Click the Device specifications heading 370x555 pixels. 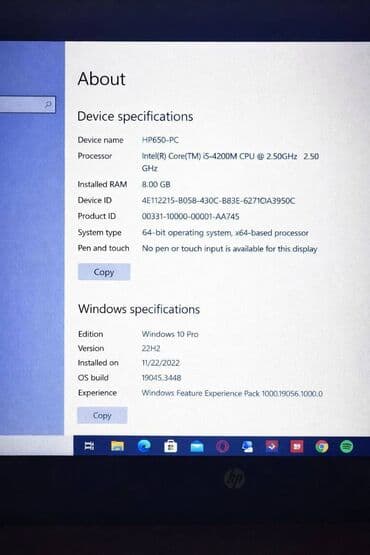135,116
